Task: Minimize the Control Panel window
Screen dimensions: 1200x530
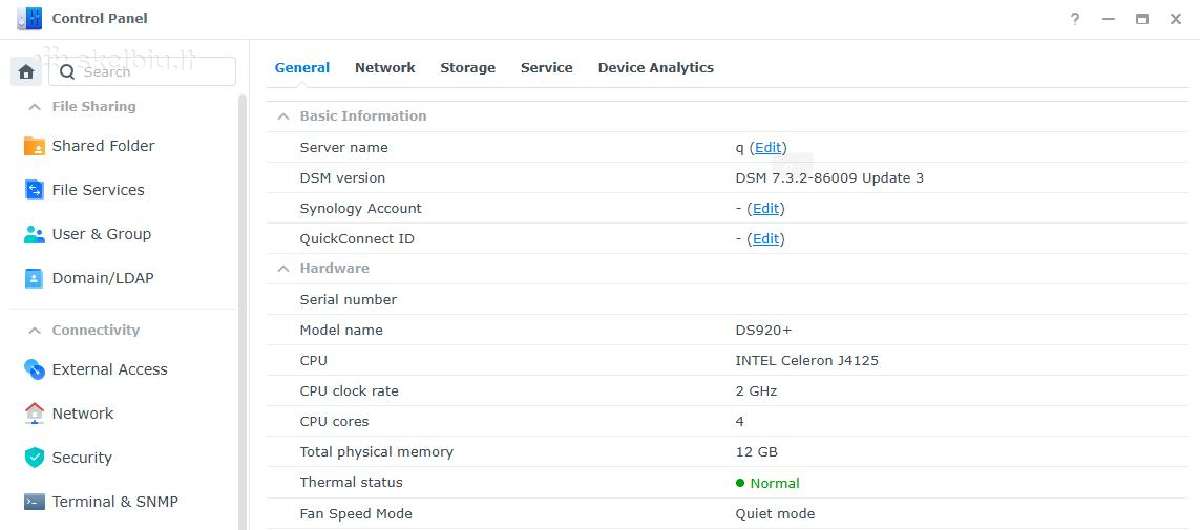Action: 1108,19
